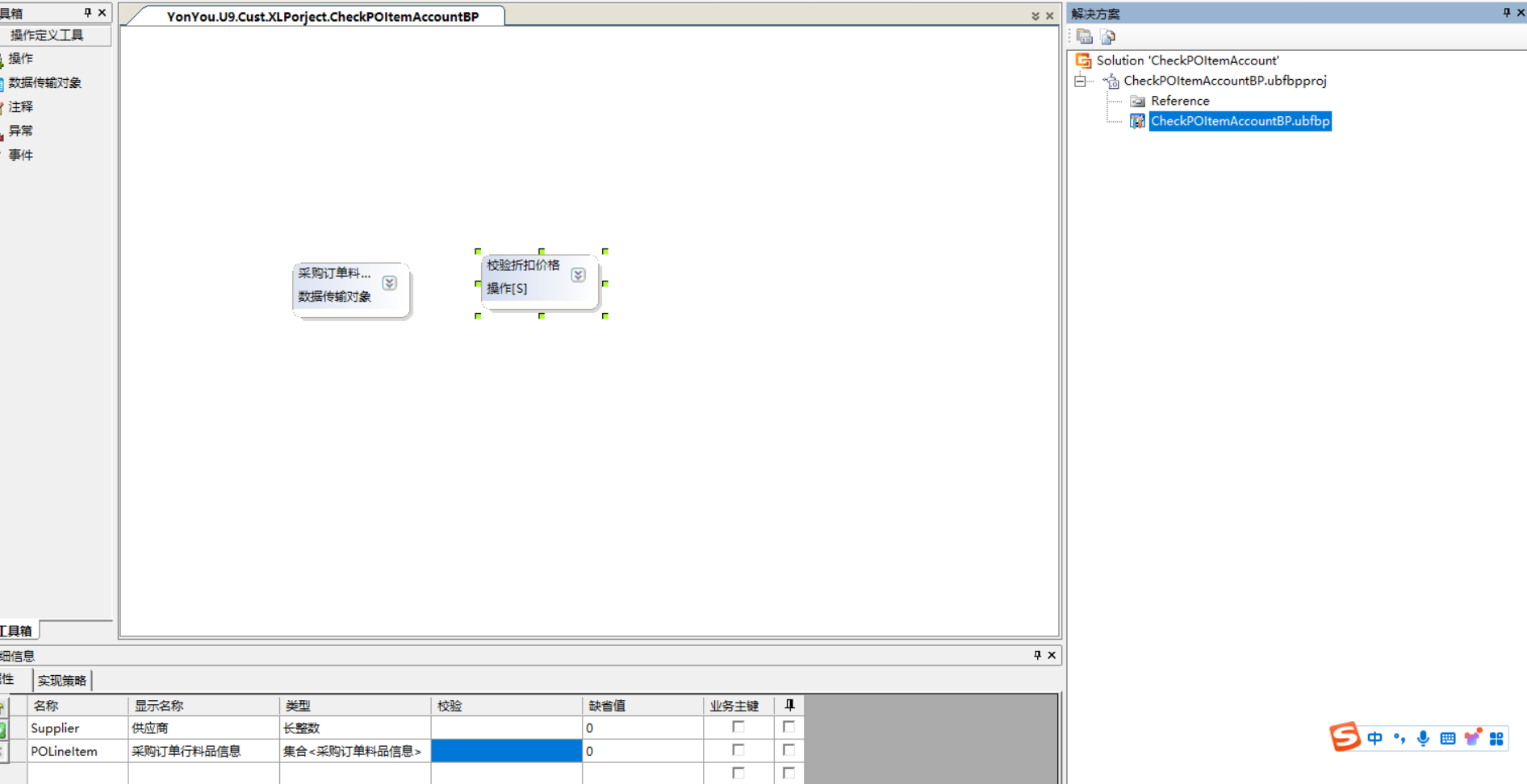This screenshot has height=784, width=1527.
Task: Click the 类型 column header
Action: [x=355, y=706]
